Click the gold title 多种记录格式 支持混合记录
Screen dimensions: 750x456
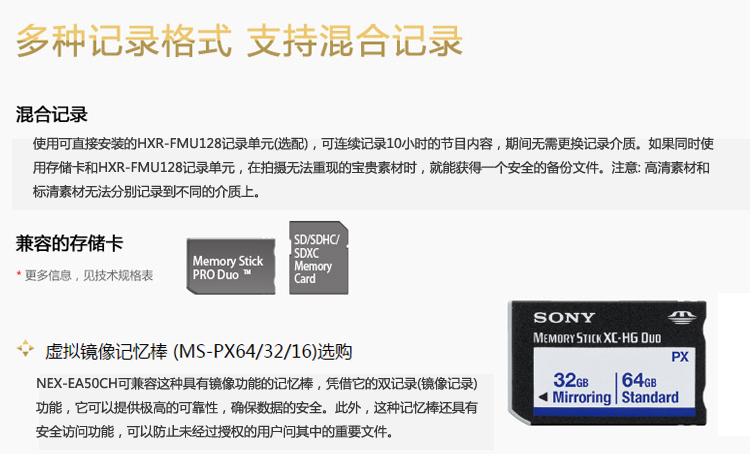pos(240,41)
